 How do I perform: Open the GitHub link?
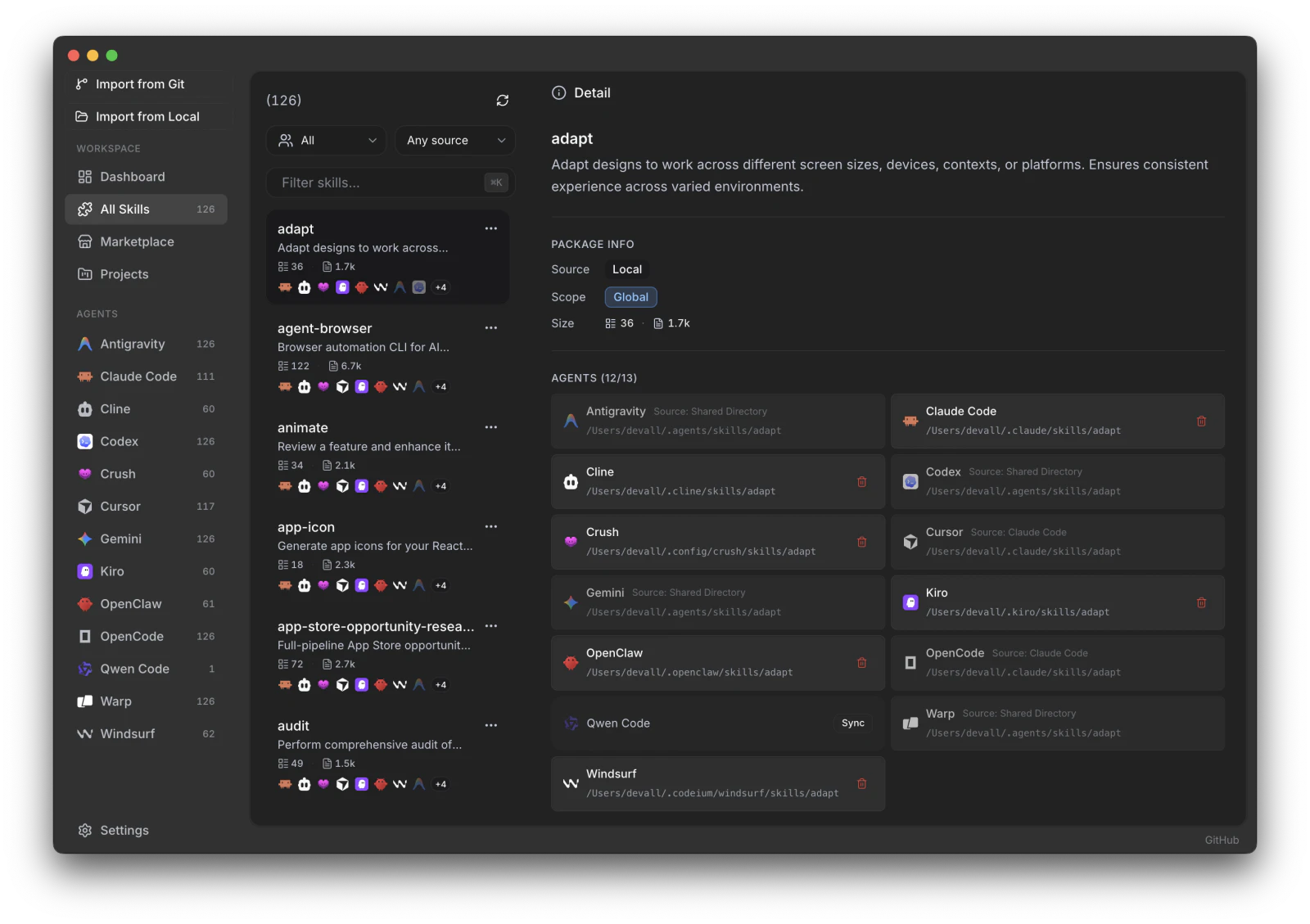pos(1222,840)
